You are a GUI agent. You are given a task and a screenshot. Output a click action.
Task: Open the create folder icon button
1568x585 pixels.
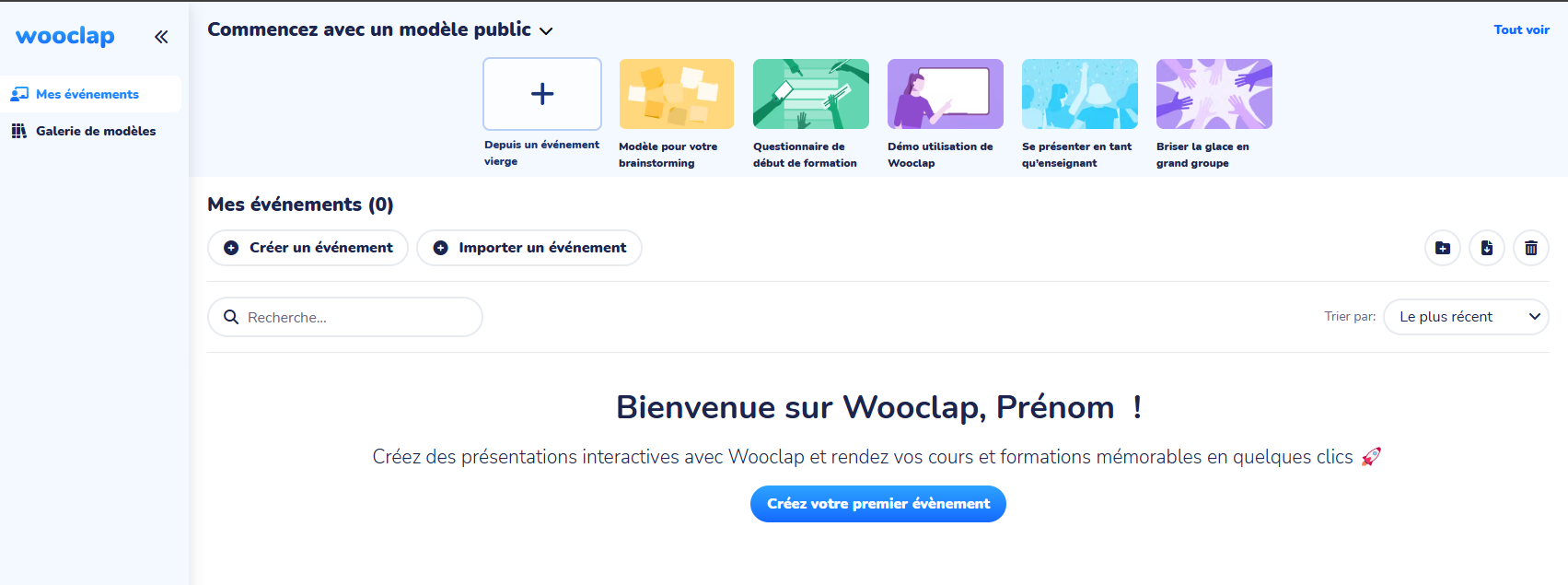click(1443, 248)
